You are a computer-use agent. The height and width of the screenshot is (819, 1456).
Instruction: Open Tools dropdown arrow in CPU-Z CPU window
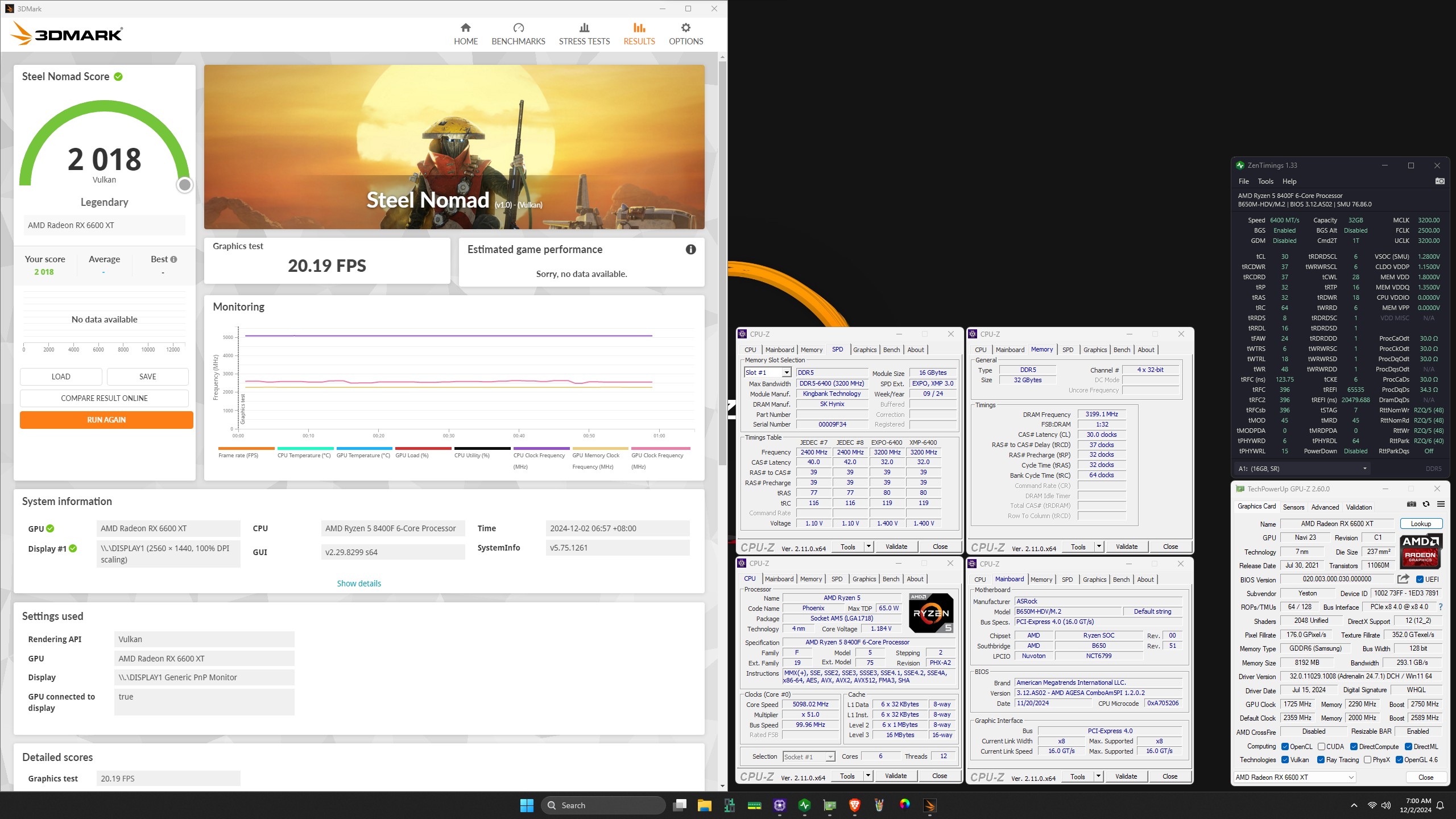[868, 776]
